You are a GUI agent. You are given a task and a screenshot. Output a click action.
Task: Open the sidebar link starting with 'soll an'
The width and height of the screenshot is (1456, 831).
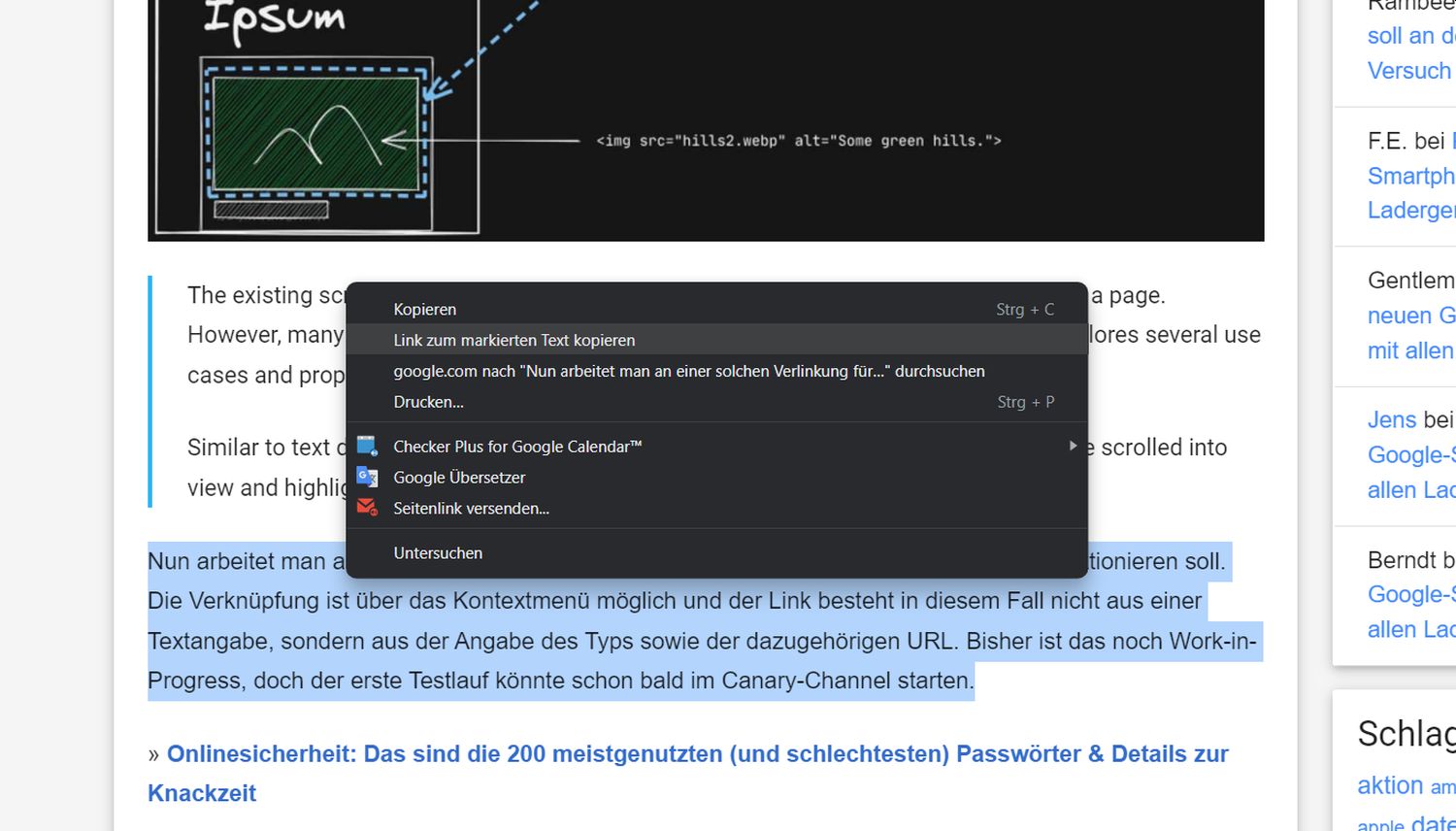pos(1410,36)
